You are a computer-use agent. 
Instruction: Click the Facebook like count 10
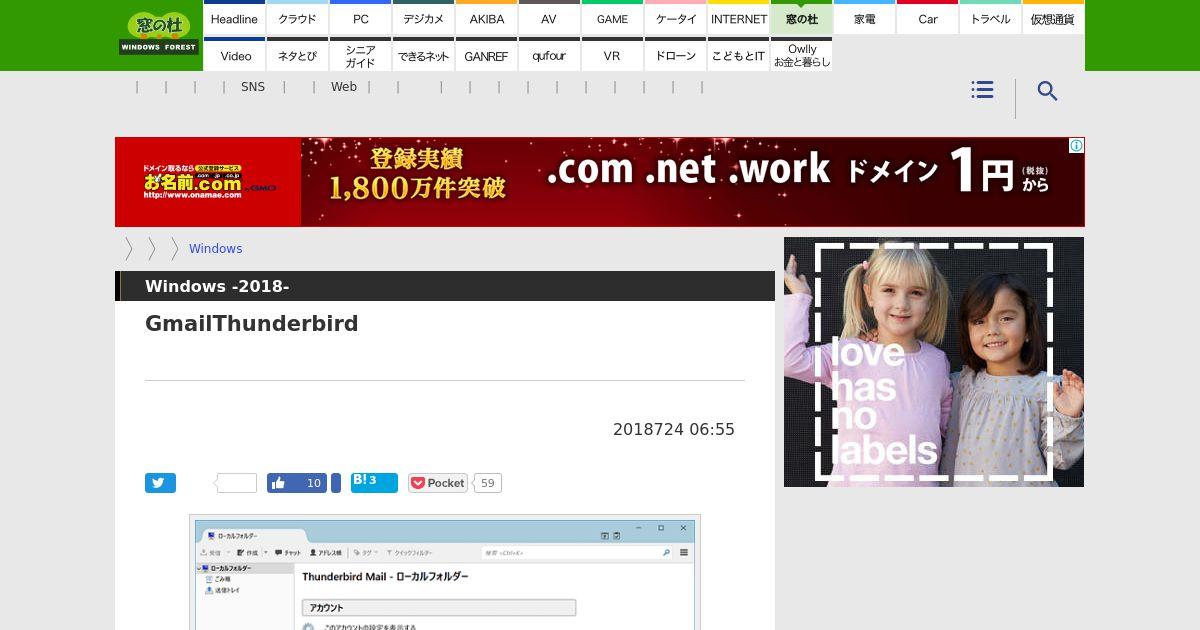pyautogui.click(x=313, y=483)
